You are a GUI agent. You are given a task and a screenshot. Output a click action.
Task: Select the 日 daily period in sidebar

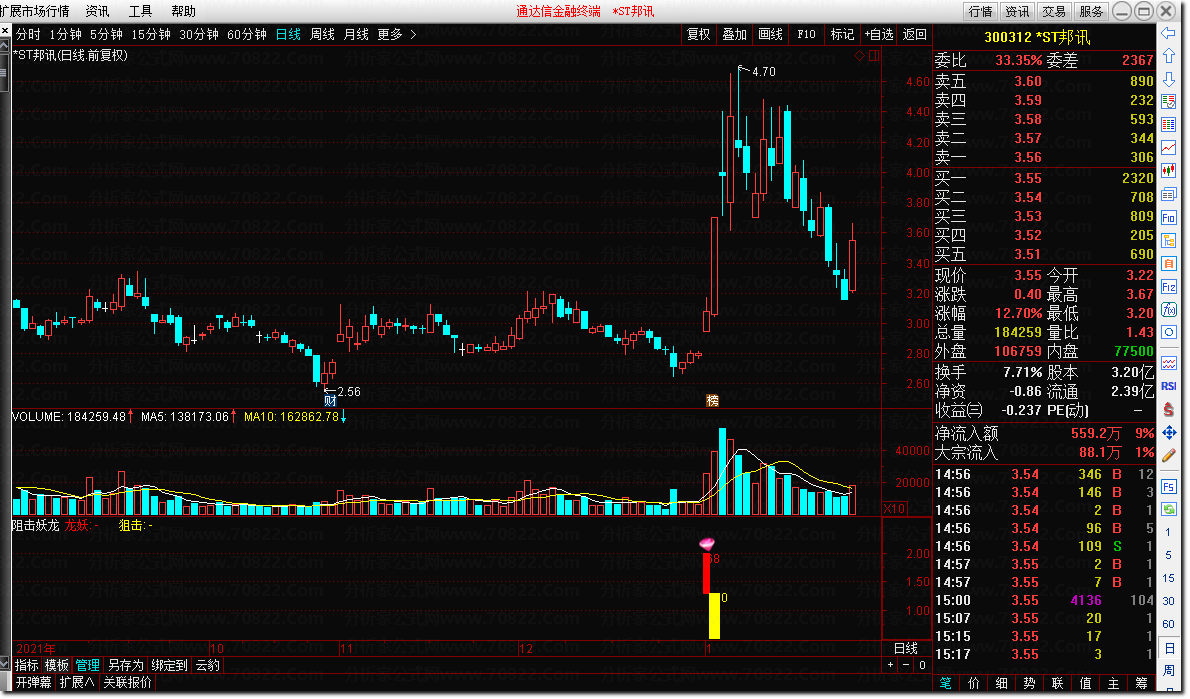[1169, 648]
